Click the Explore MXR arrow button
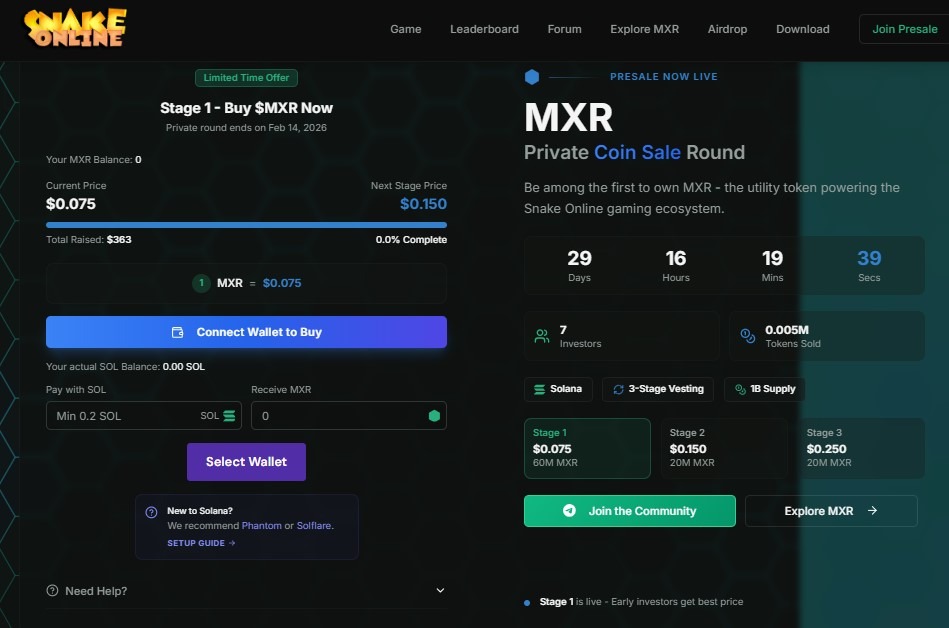The image size is (949, 628). (x=830, y=511)
